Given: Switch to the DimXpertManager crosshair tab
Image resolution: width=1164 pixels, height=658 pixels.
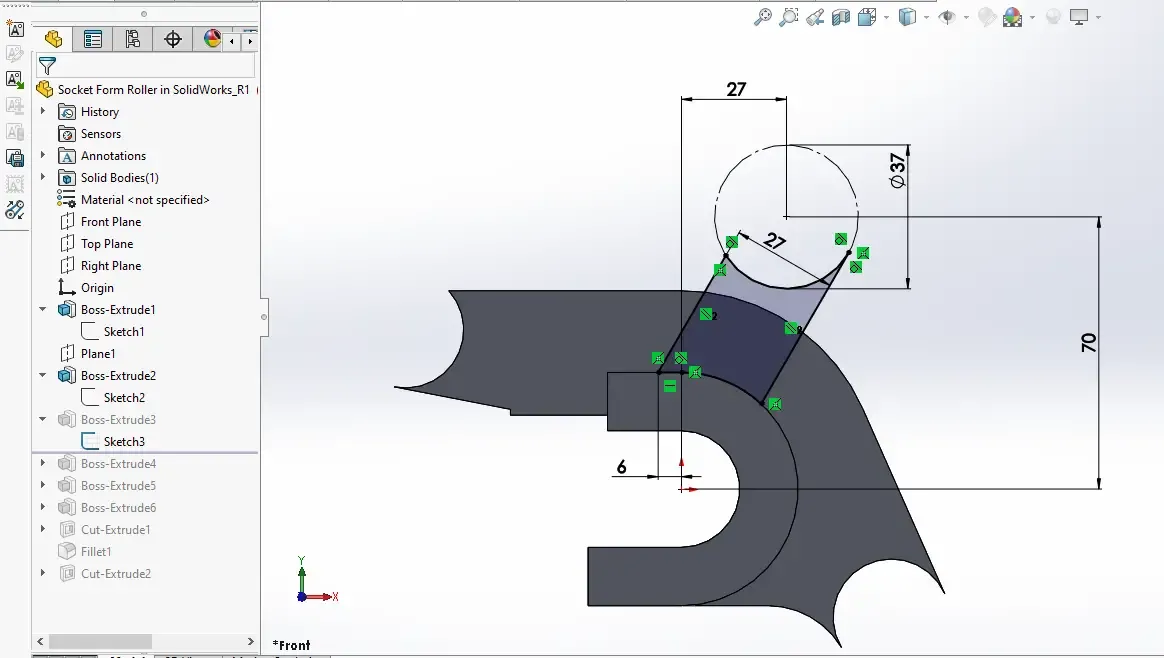Looking at the screenshot, I should (173, 39).
